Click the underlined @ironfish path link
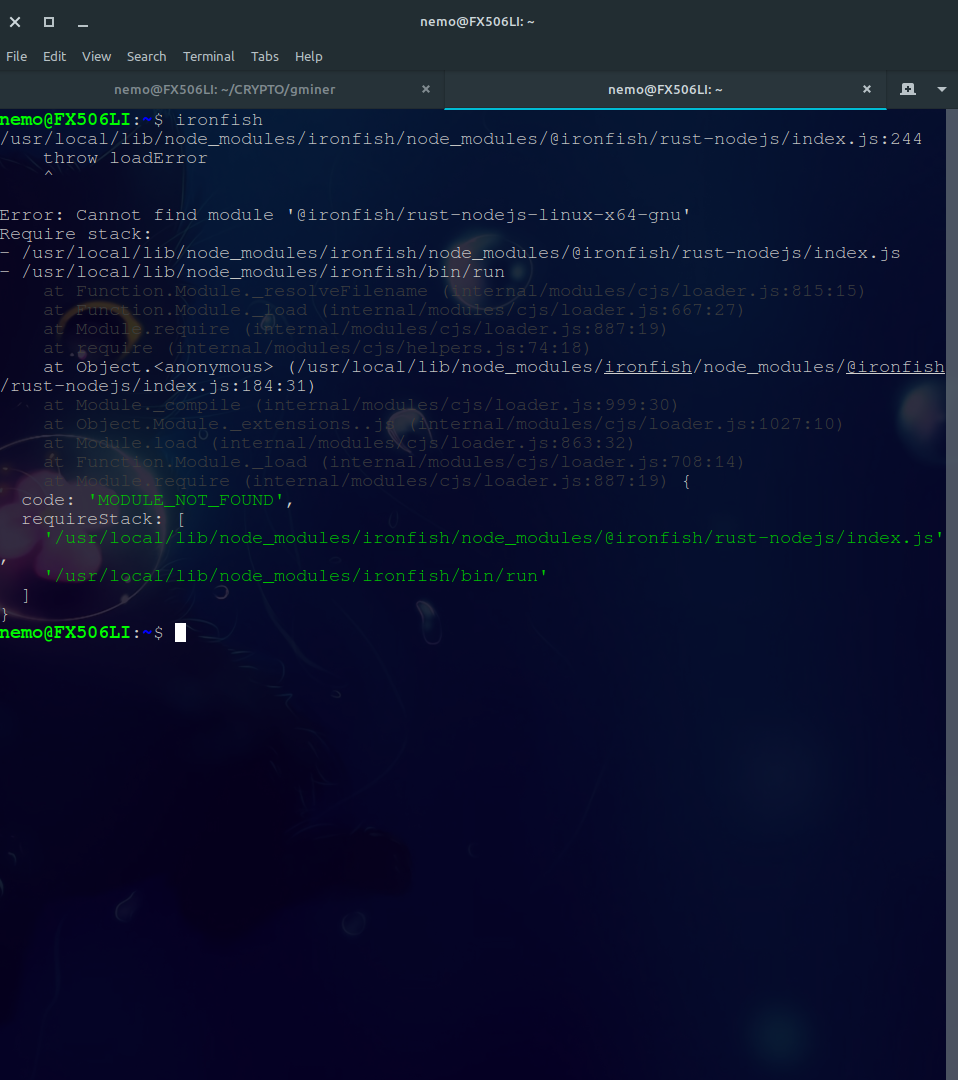The image size is (958, 1080). tap(895, 367)
